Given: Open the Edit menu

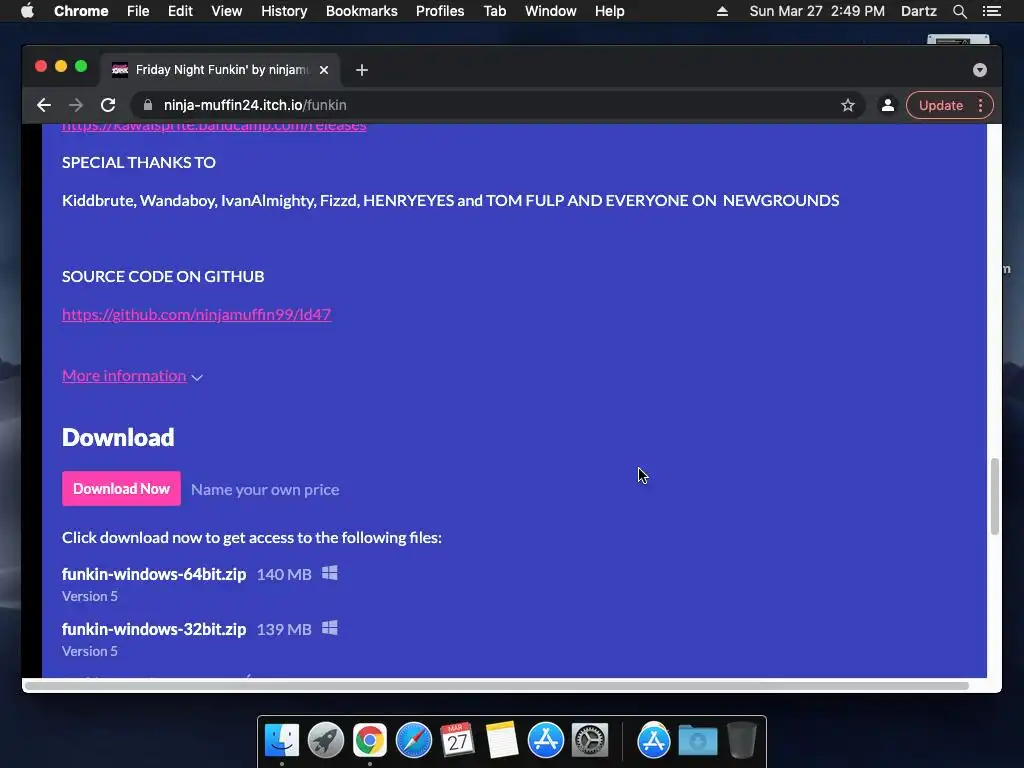Looking at the screenshot, I should click(180, 11).
